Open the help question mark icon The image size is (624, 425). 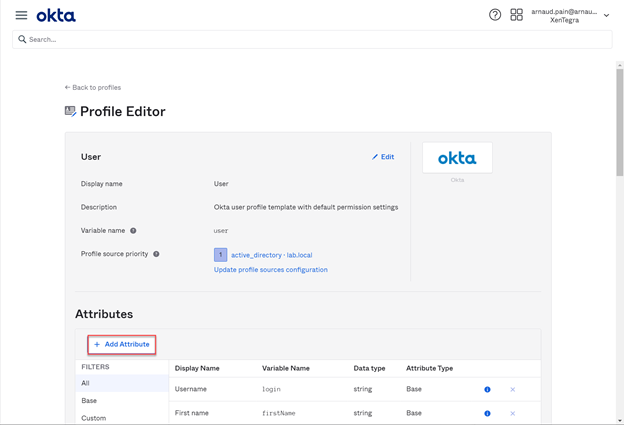point(495,15)
